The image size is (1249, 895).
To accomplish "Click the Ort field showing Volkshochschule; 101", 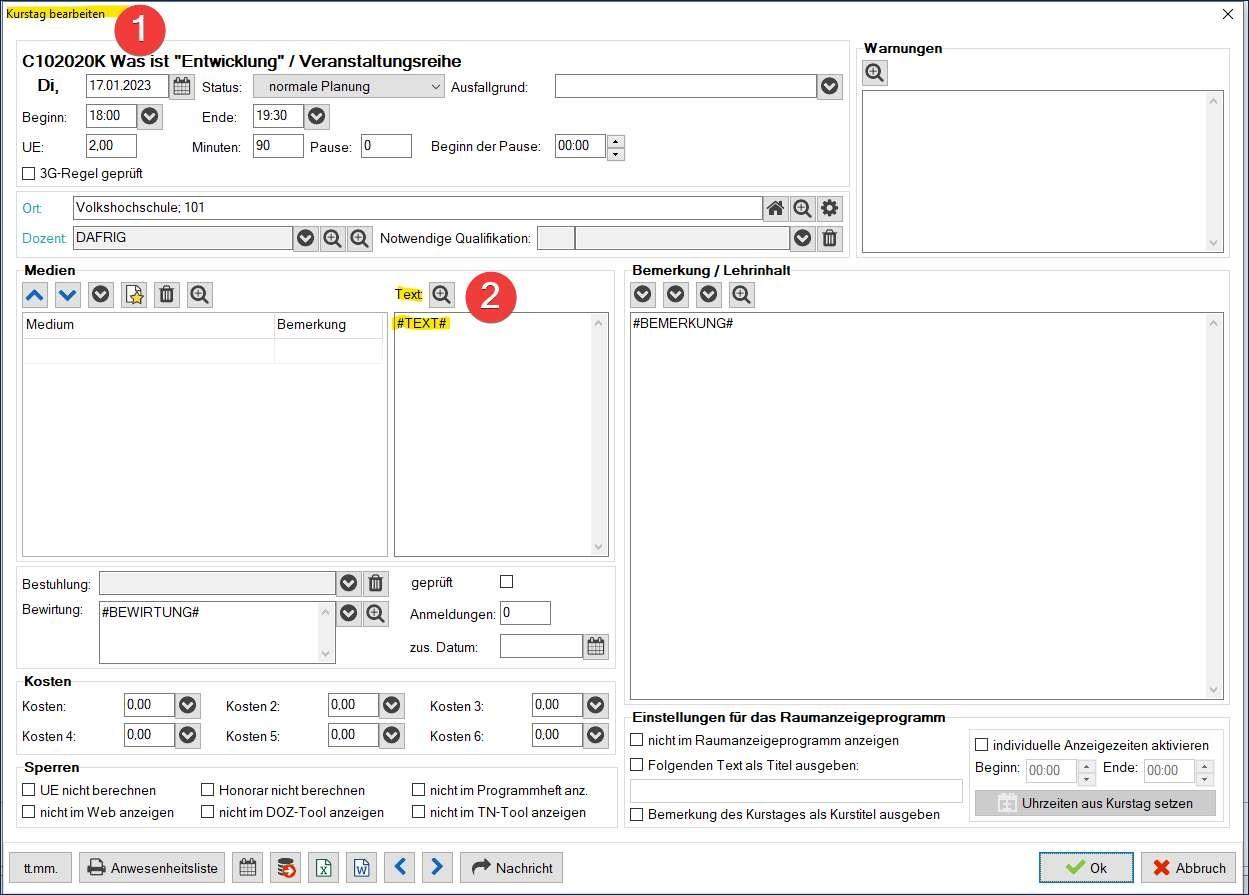I will click(x=417, y=209).
